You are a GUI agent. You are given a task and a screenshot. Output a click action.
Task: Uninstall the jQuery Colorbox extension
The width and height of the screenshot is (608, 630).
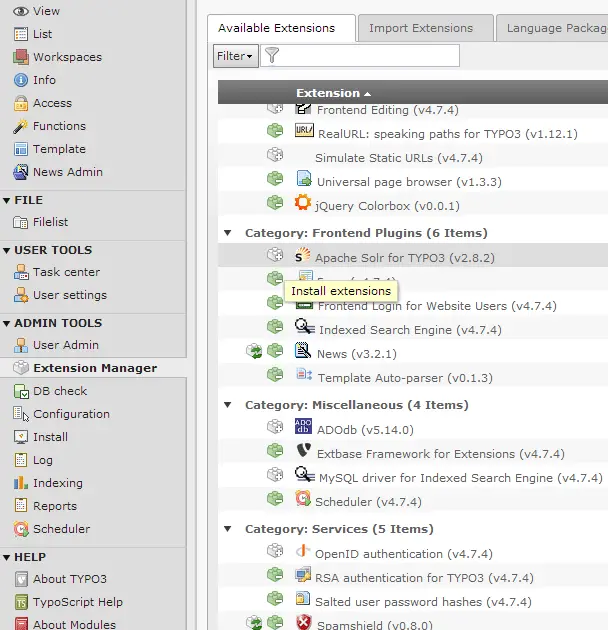point(275,202)
